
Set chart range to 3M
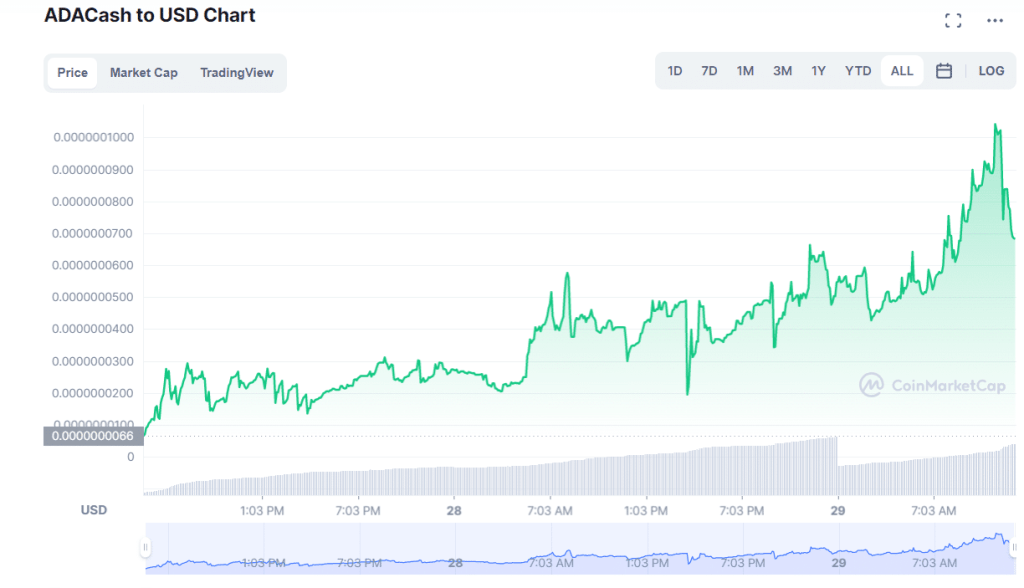point(782,71)
